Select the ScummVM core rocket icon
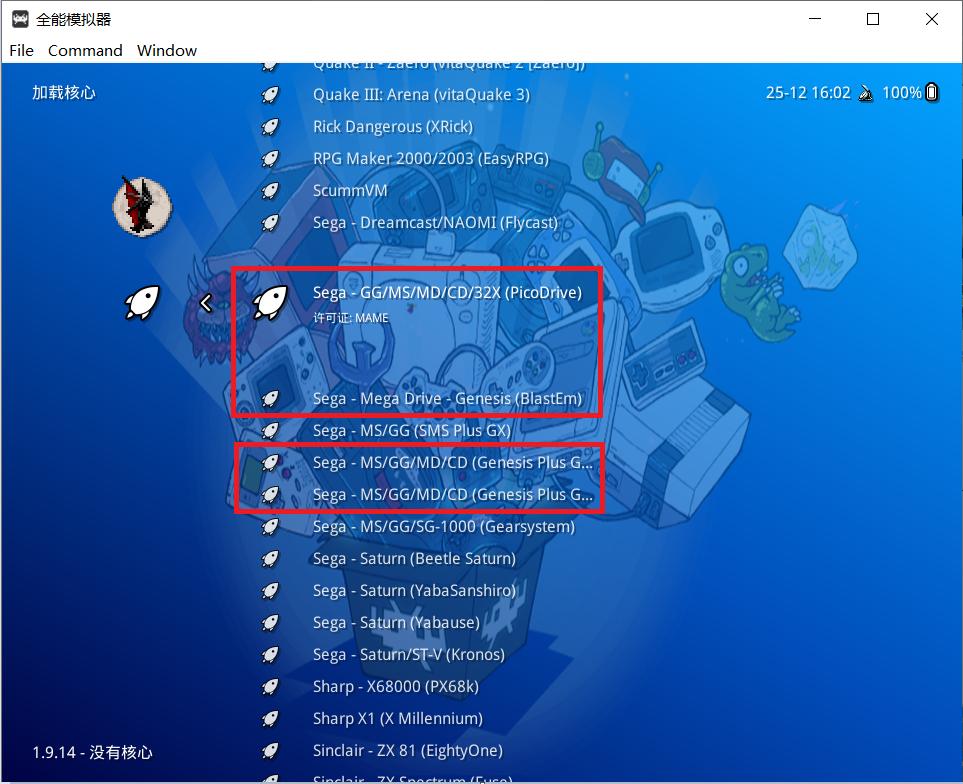Viewport: 963px width, 784px height. tap(270, 191)
